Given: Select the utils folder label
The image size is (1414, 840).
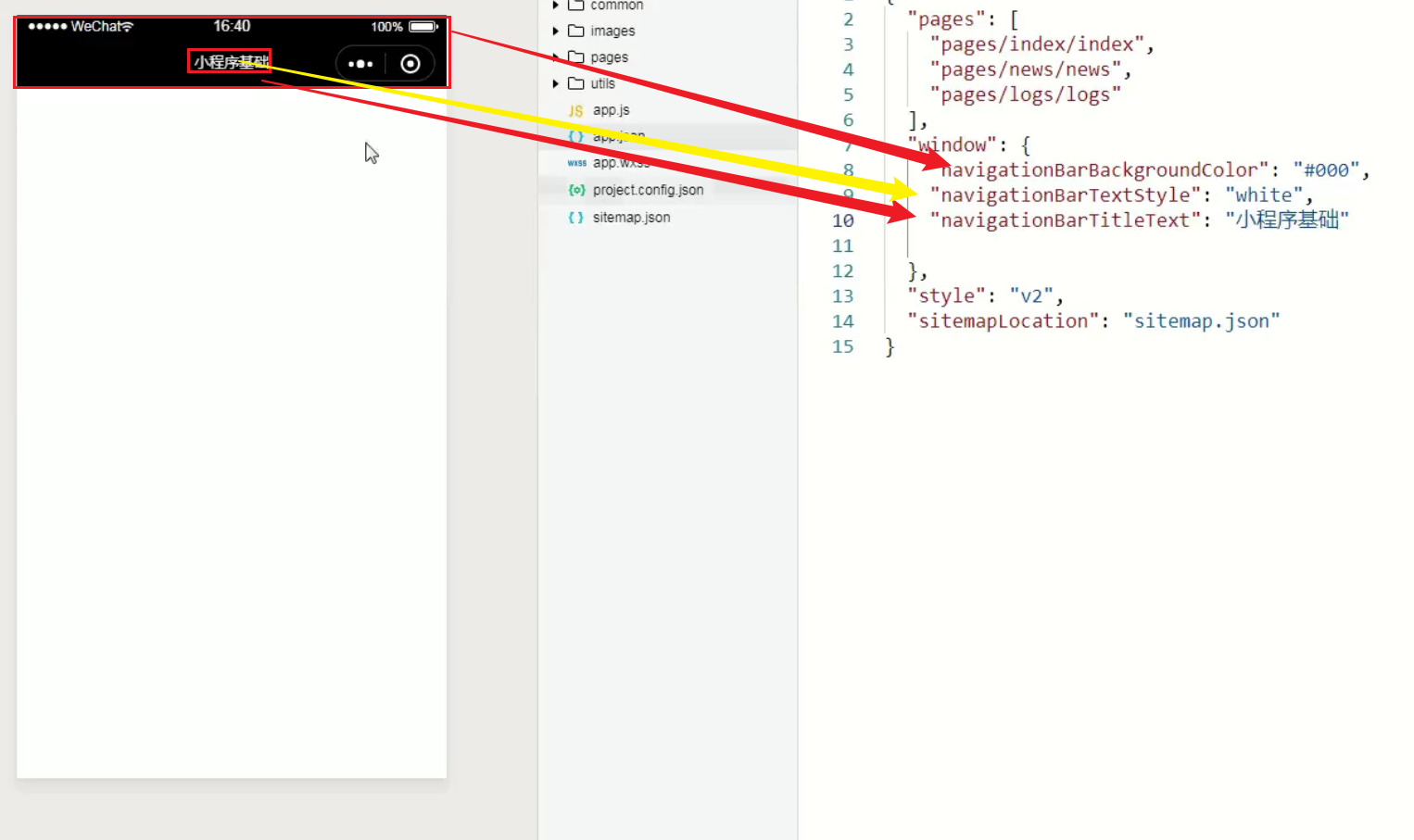Looking at the screenshot, I should 602,83.
